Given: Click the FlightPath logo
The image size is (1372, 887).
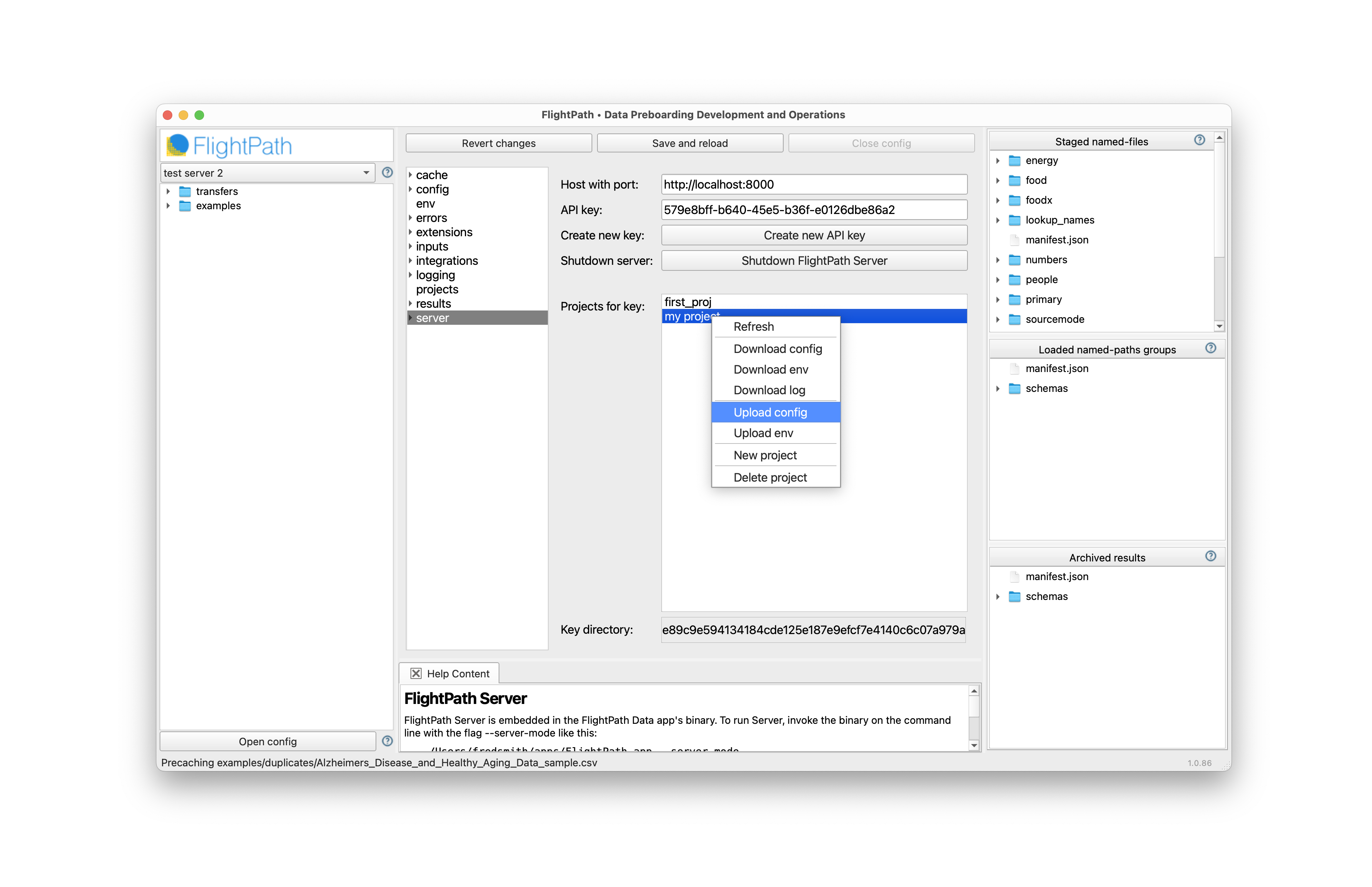Looking at the screenshot, I should 229,145.
